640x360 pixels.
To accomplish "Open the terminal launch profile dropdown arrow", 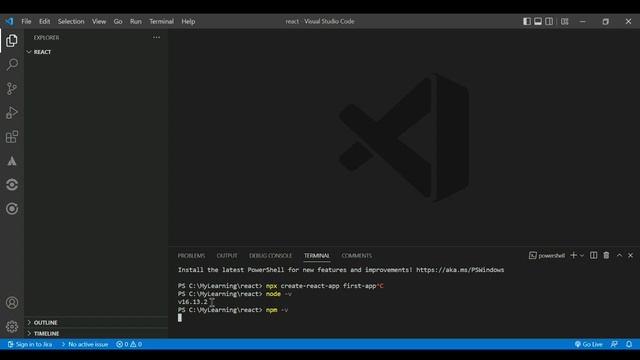I will coord(582,256).
